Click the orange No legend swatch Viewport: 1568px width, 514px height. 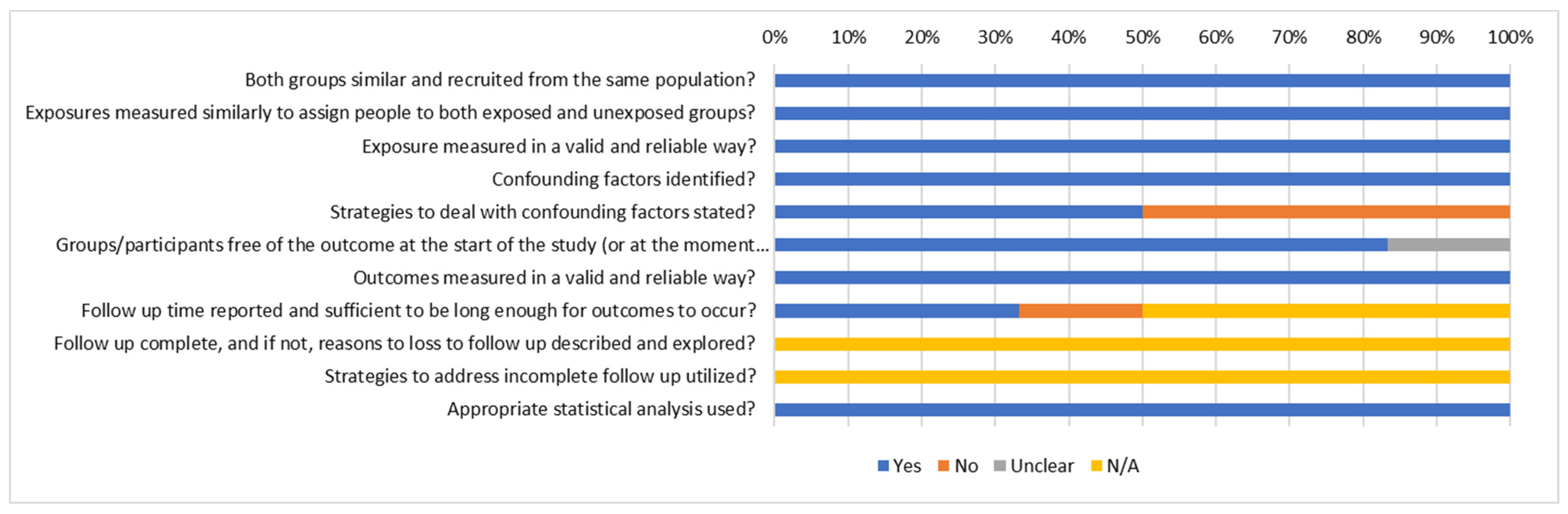point(944,466)
